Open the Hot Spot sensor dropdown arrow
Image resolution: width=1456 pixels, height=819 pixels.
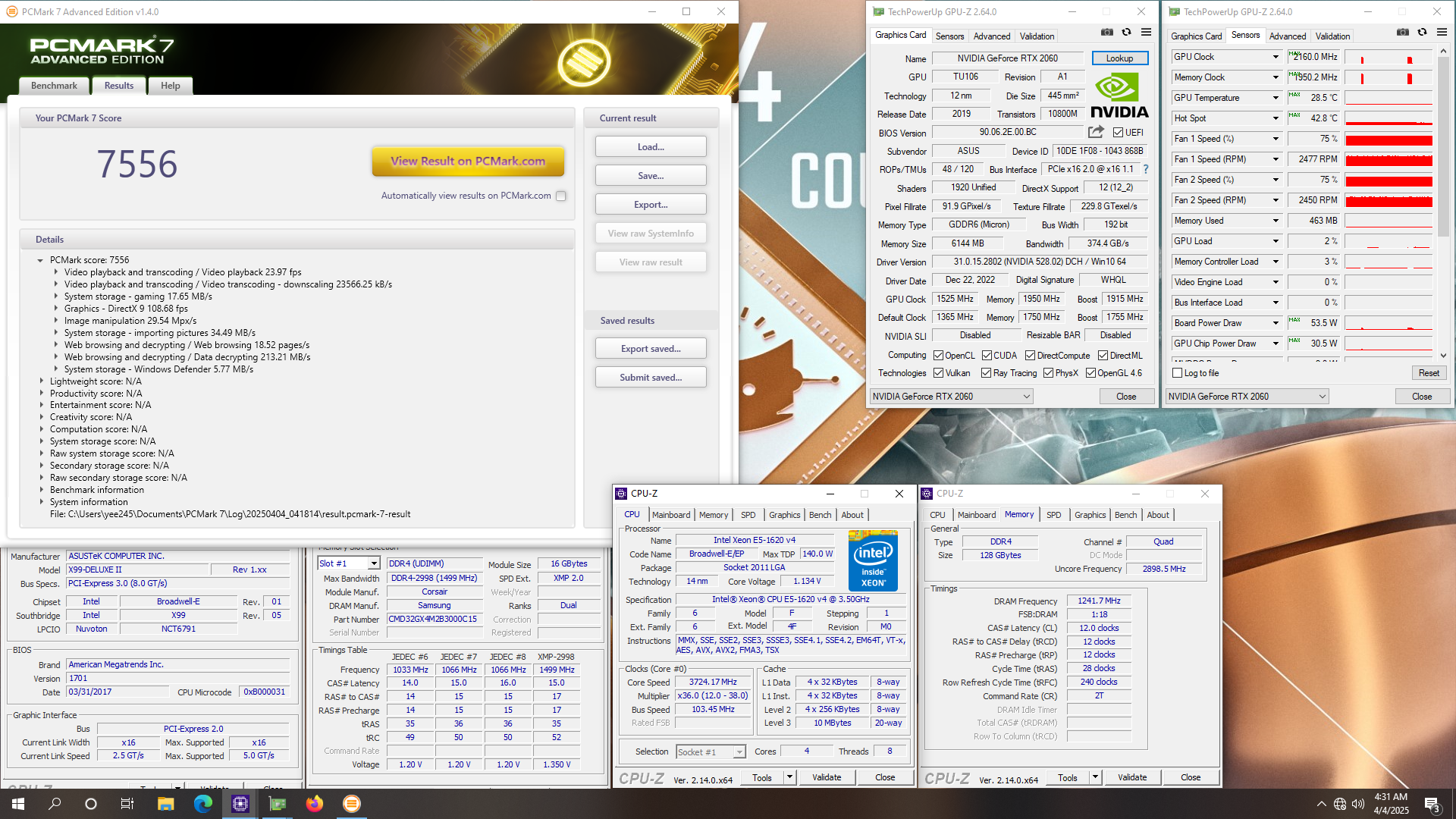click(1276, 118)
